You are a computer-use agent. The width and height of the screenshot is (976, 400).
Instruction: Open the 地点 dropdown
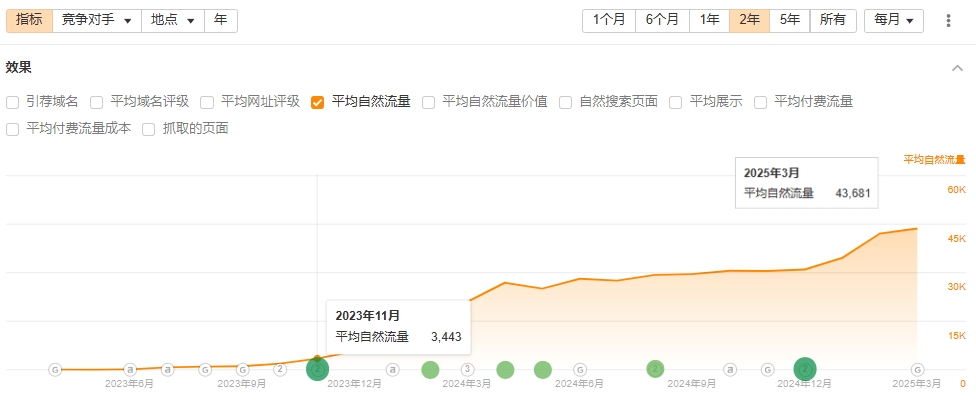[x=173, y=21]
